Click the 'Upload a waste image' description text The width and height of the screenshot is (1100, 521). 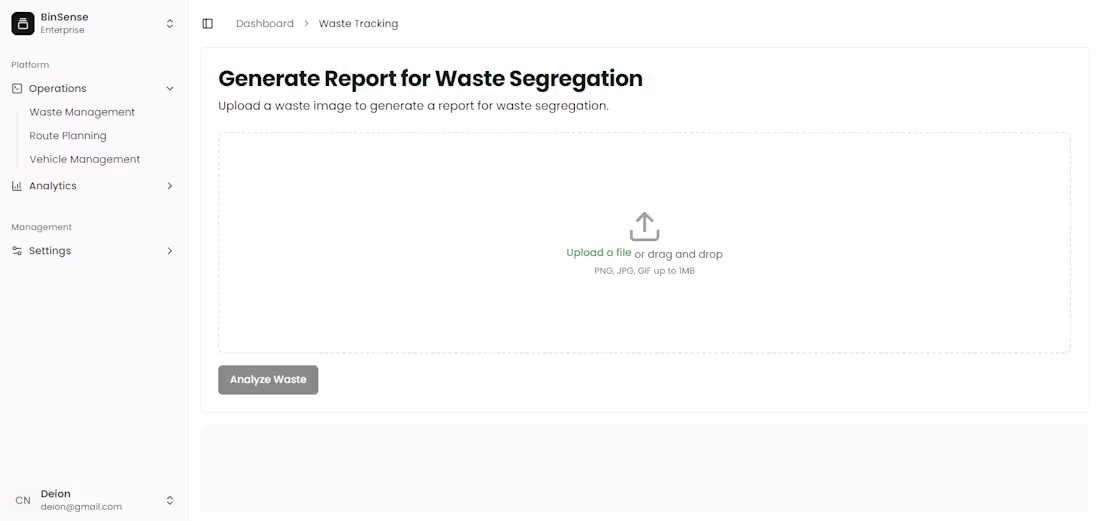tap(413, 107)
